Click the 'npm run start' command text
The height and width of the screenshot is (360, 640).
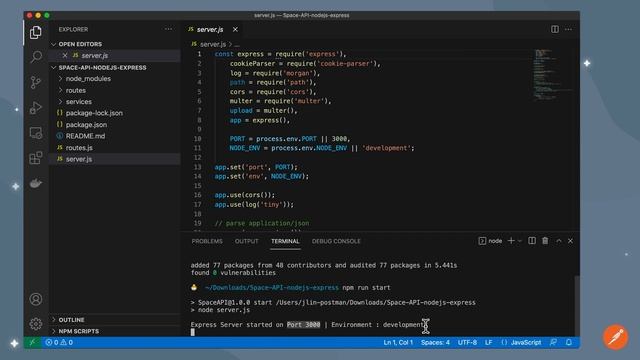[366, 288]
